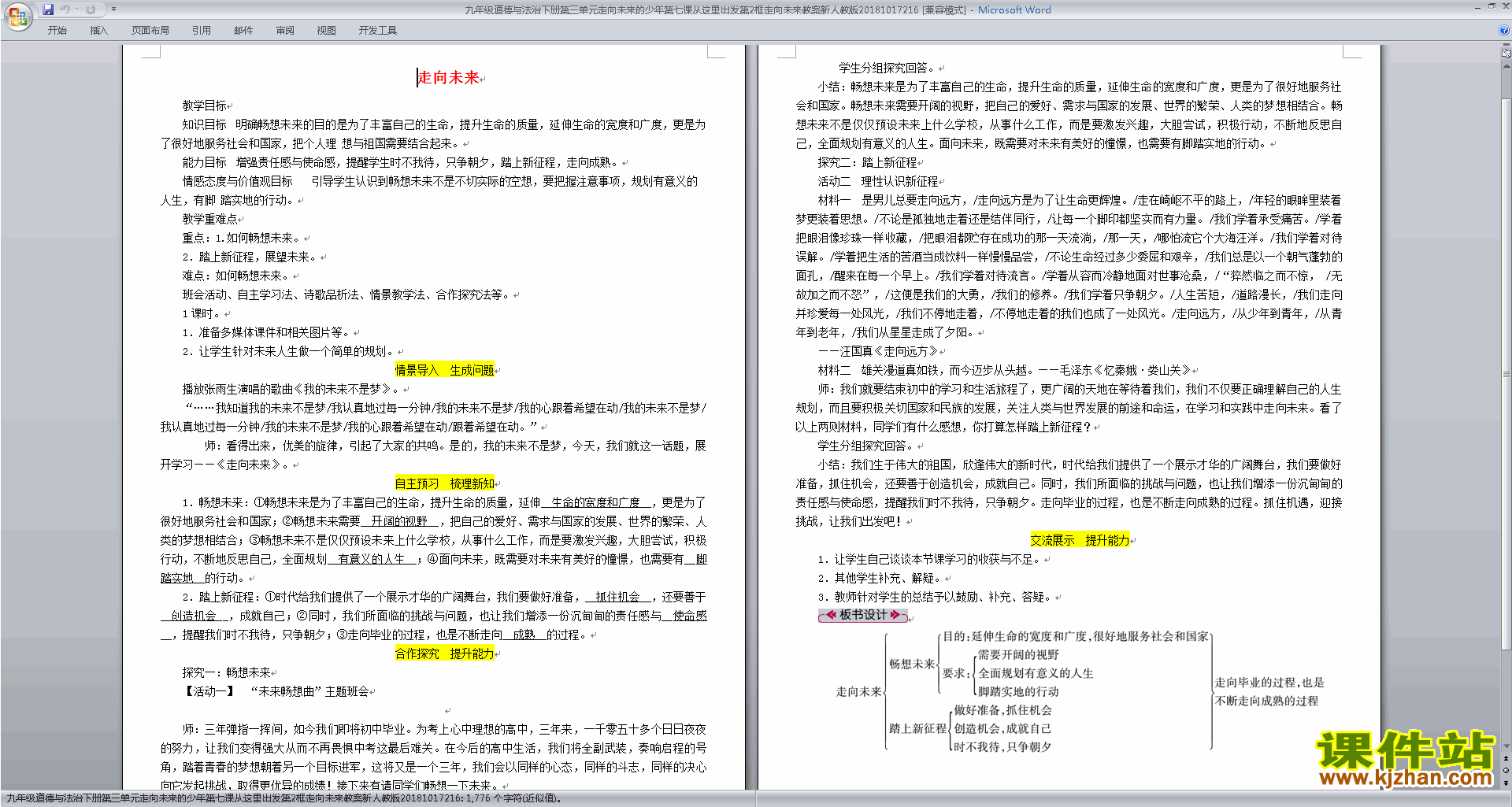Click the 【活动一】主题班会 line

(276, 691)
